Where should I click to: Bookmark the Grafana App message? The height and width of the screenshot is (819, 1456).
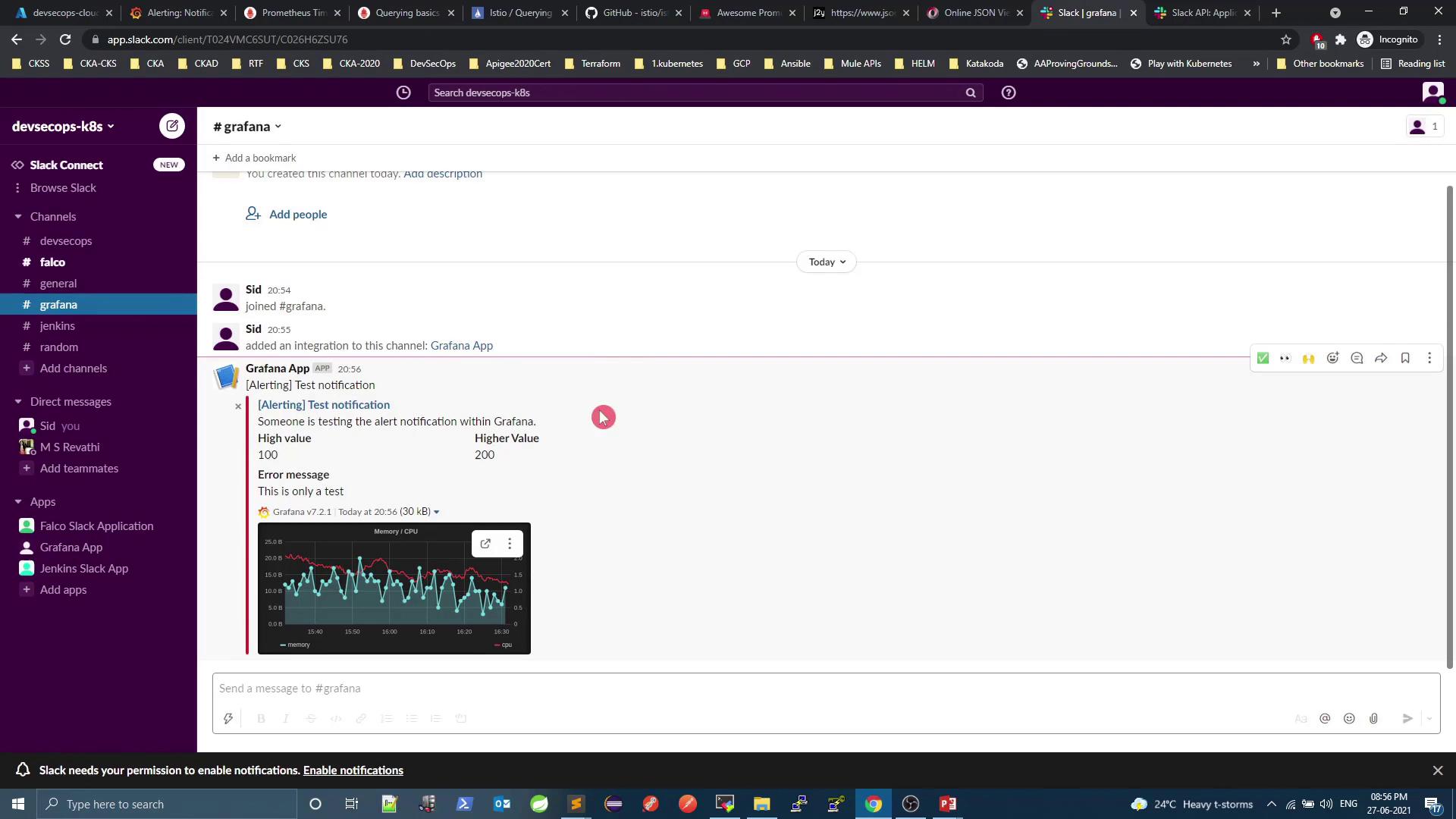click(1405, 358)
